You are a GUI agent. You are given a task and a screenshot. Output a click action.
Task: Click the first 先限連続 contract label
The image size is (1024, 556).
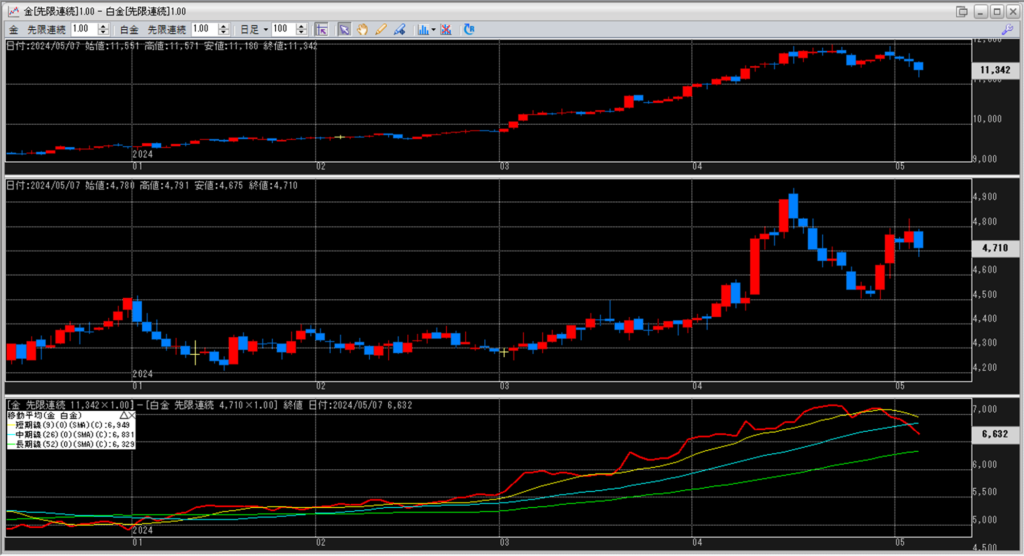point(47,30)
